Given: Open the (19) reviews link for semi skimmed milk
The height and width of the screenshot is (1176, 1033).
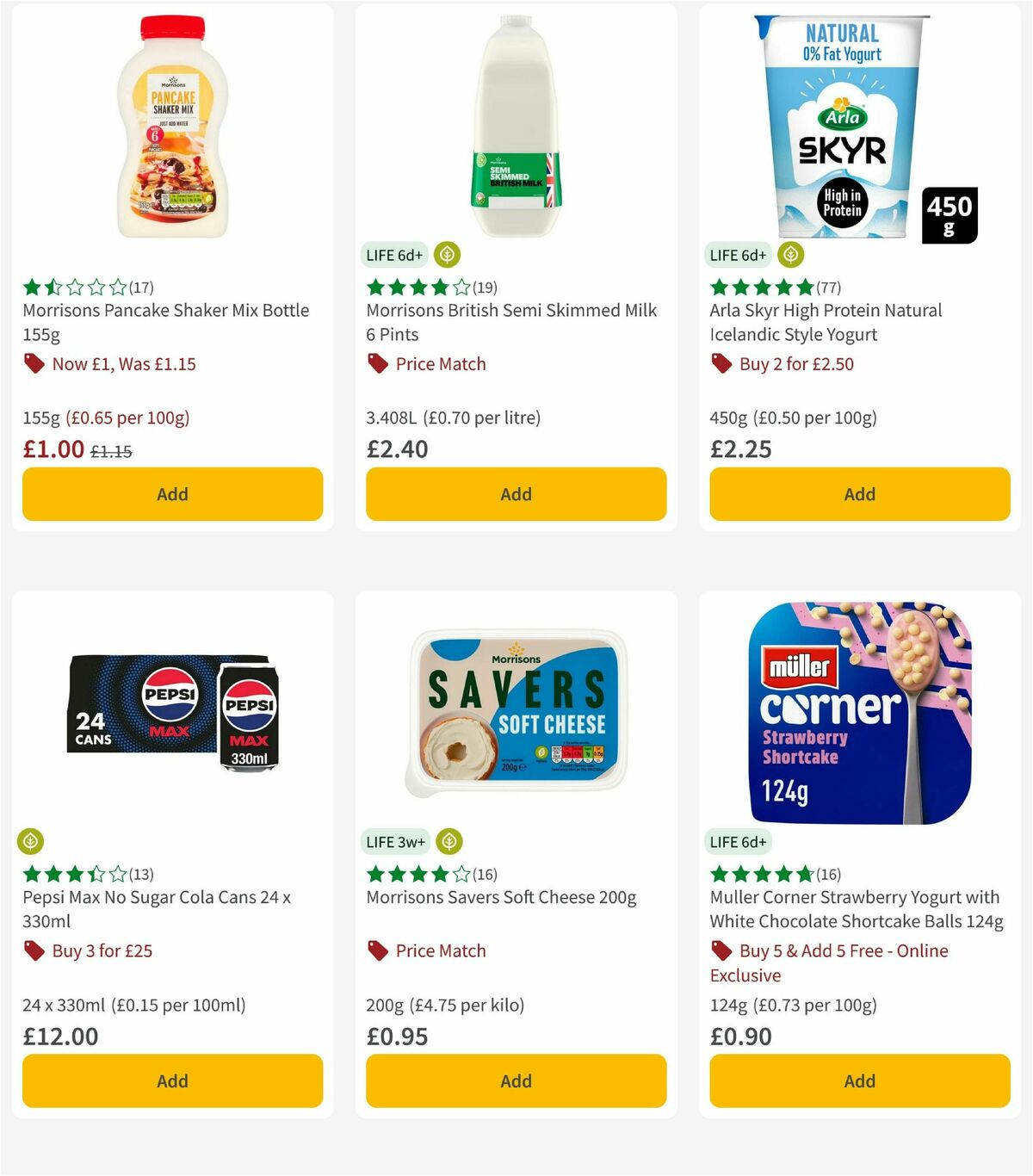Looking at the screenshot, I should tap(483, 288).
